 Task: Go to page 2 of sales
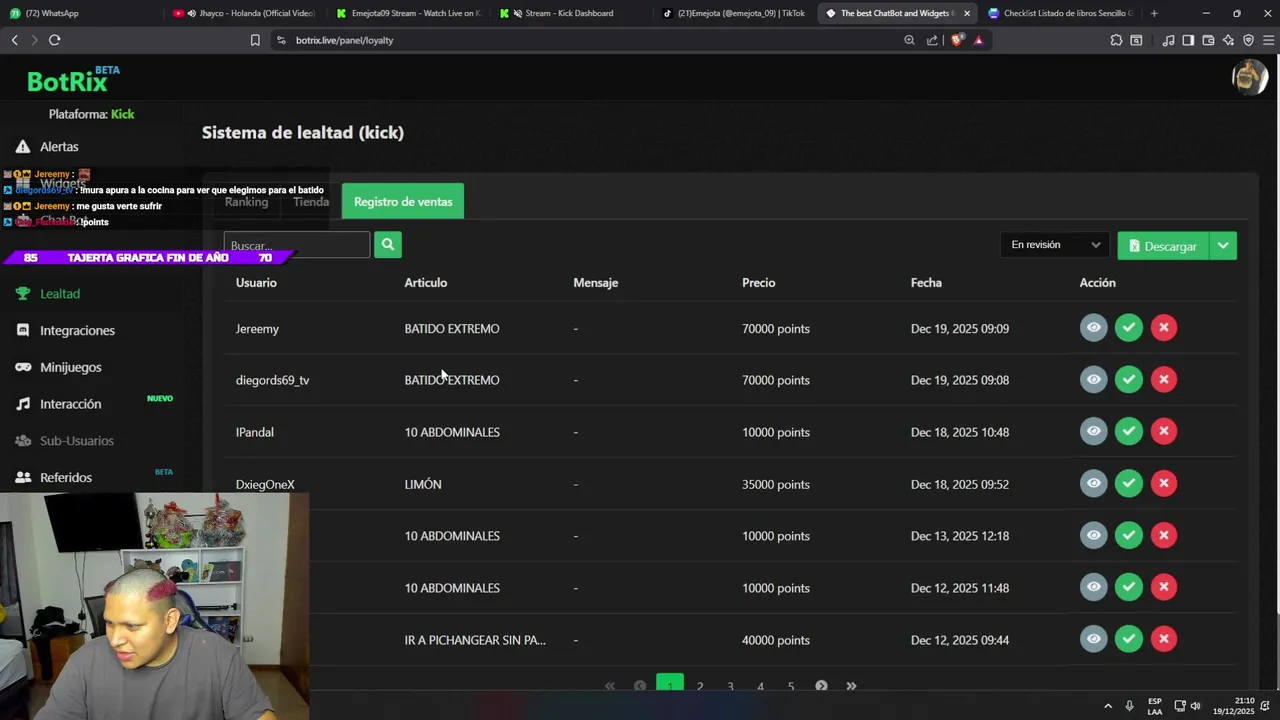pyautogui.click(x=700, y=686)
